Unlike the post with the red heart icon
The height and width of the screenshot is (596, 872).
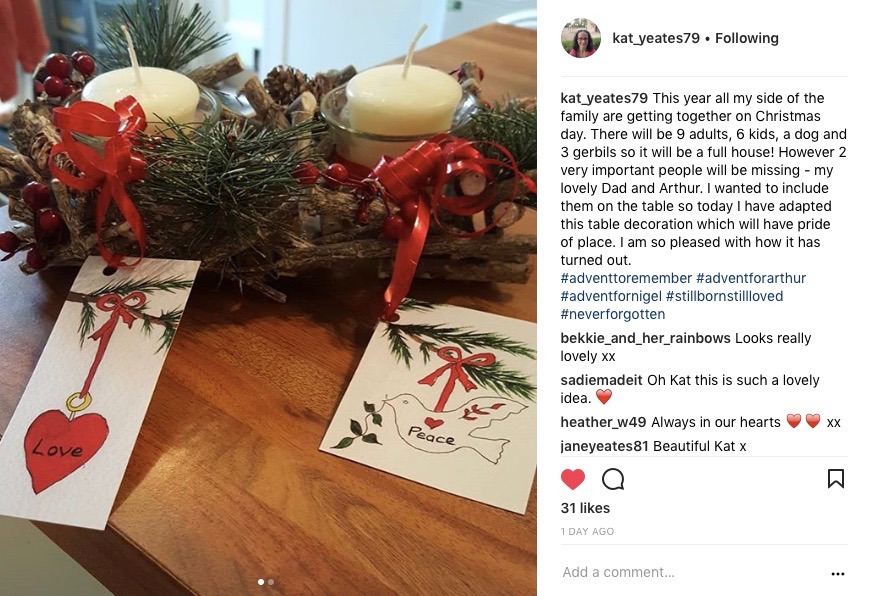tap(573, 479)
